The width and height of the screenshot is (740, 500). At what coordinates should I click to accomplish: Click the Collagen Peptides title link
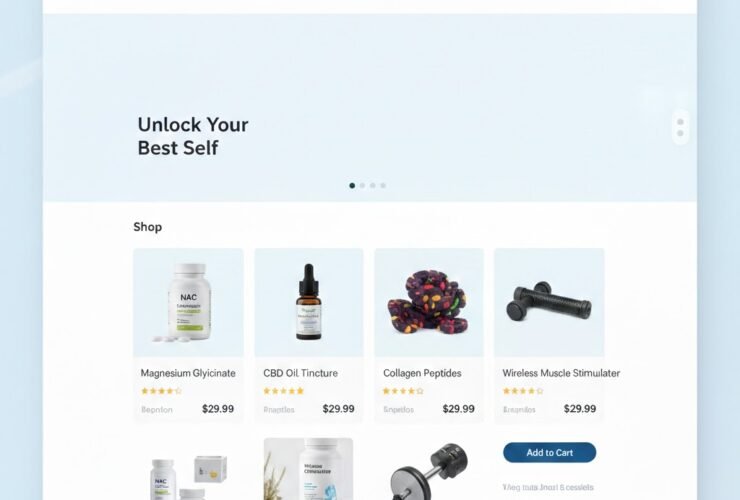(x=422, y=373)
